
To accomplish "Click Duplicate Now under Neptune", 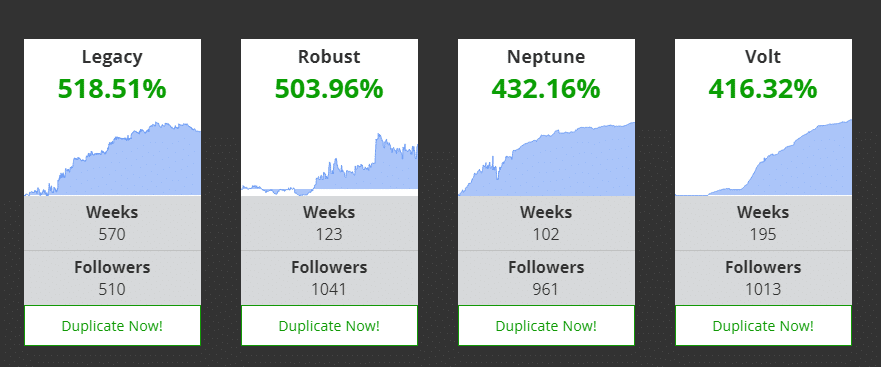I will click(x=546, y=325).
